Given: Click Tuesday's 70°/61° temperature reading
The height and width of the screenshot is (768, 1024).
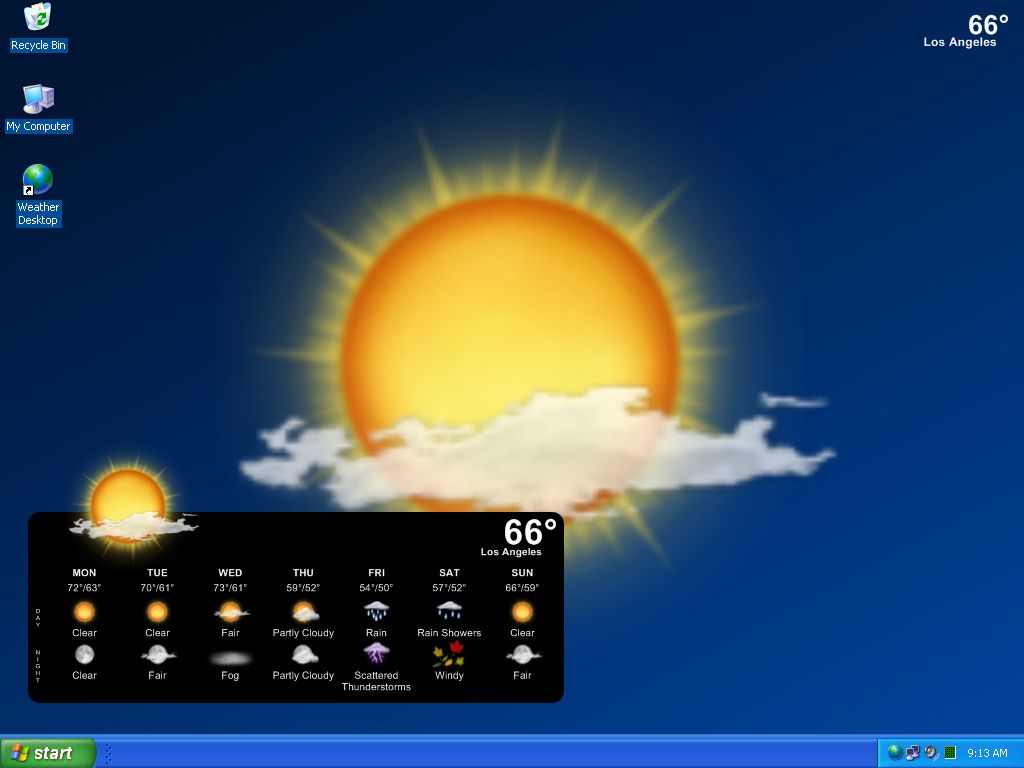Looking at the screenshot, I should point(157,588).
